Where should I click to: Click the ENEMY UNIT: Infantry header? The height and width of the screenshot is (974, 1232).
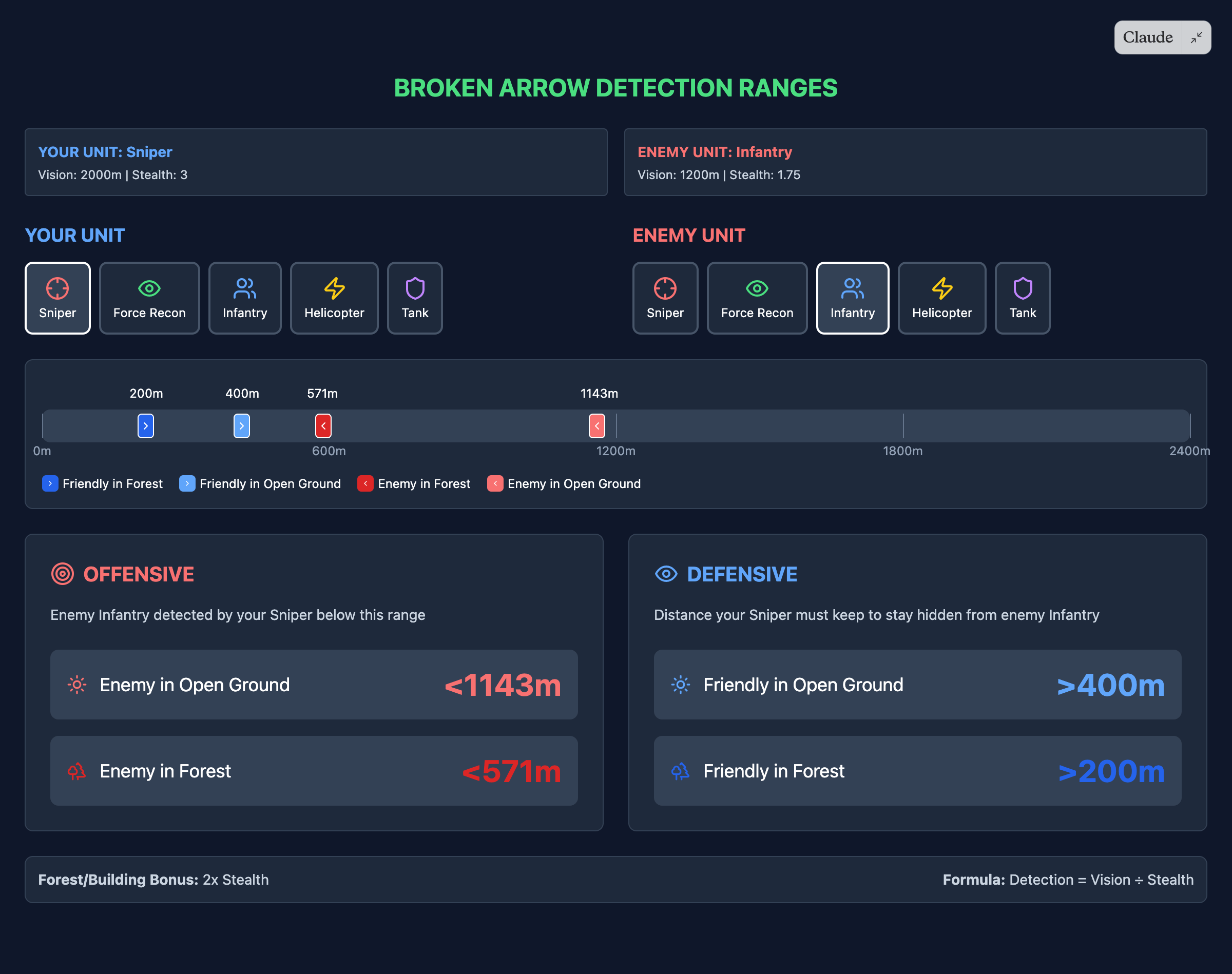[715, 152]
